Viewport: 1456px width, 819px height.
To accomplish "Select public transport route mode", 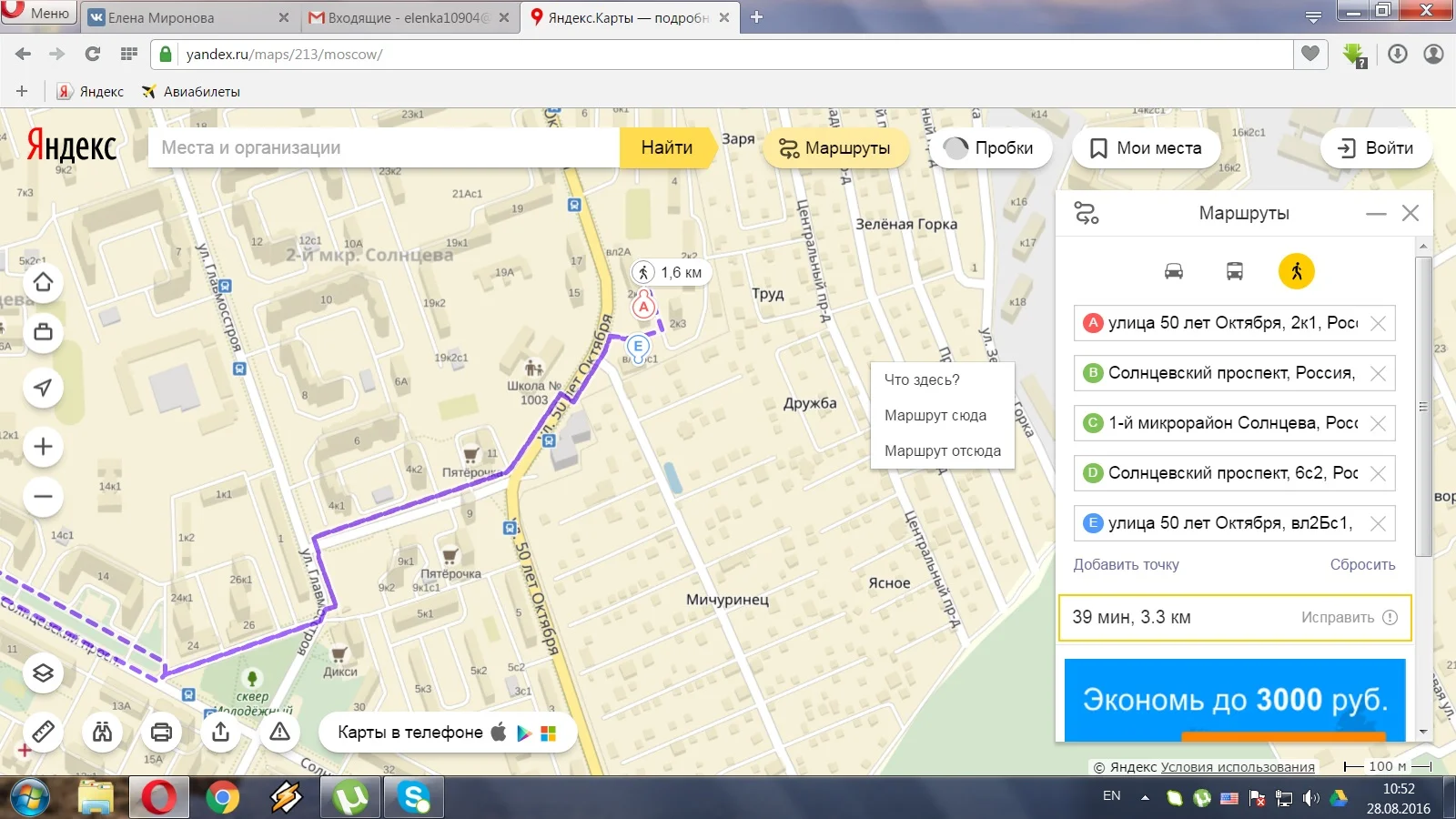I will tap(1235, 271).
